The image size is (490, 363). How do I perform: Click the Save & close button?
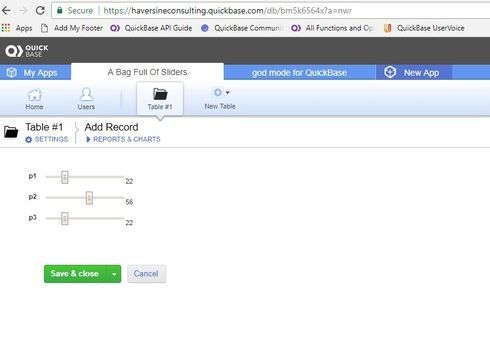tap(75, 274)
